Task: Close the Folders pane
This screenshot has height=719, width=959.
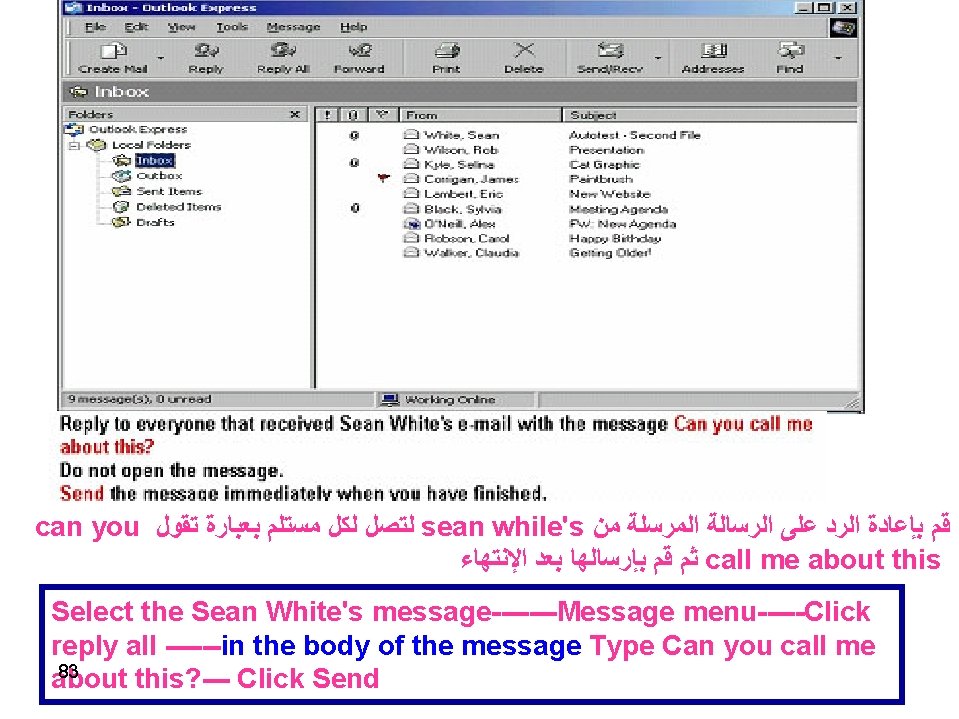Action: click(x=295, y=114)
